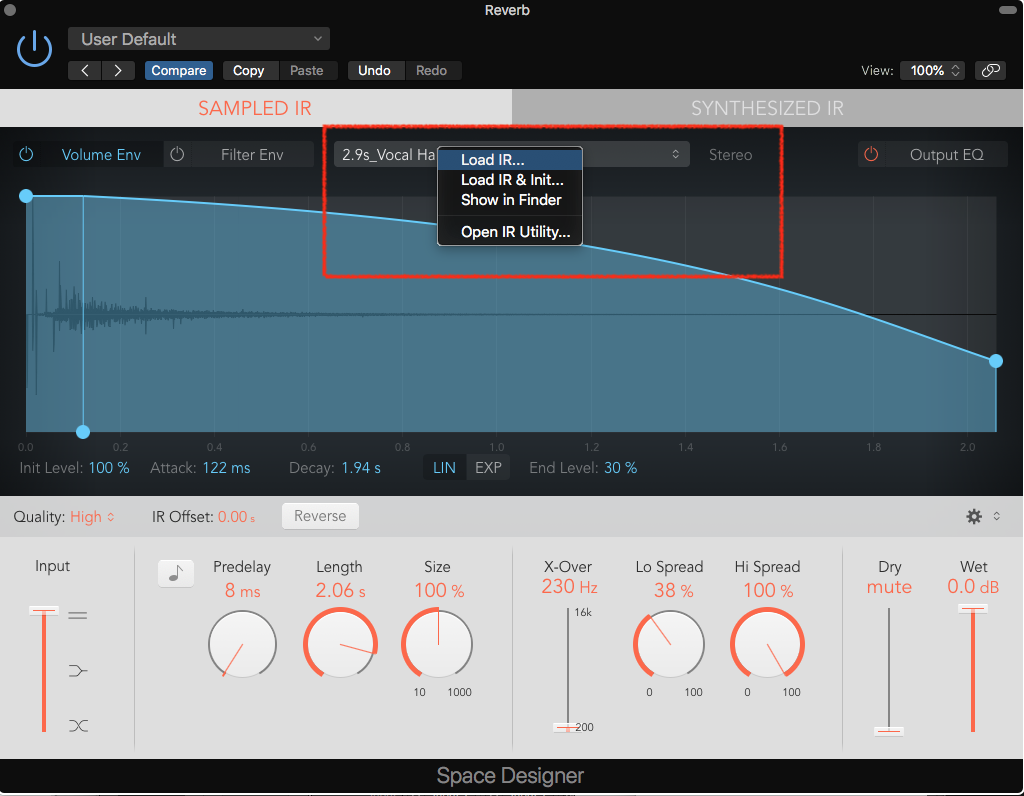Select swap channels input mode icon

pyautogui.click(x=78, y=725)
